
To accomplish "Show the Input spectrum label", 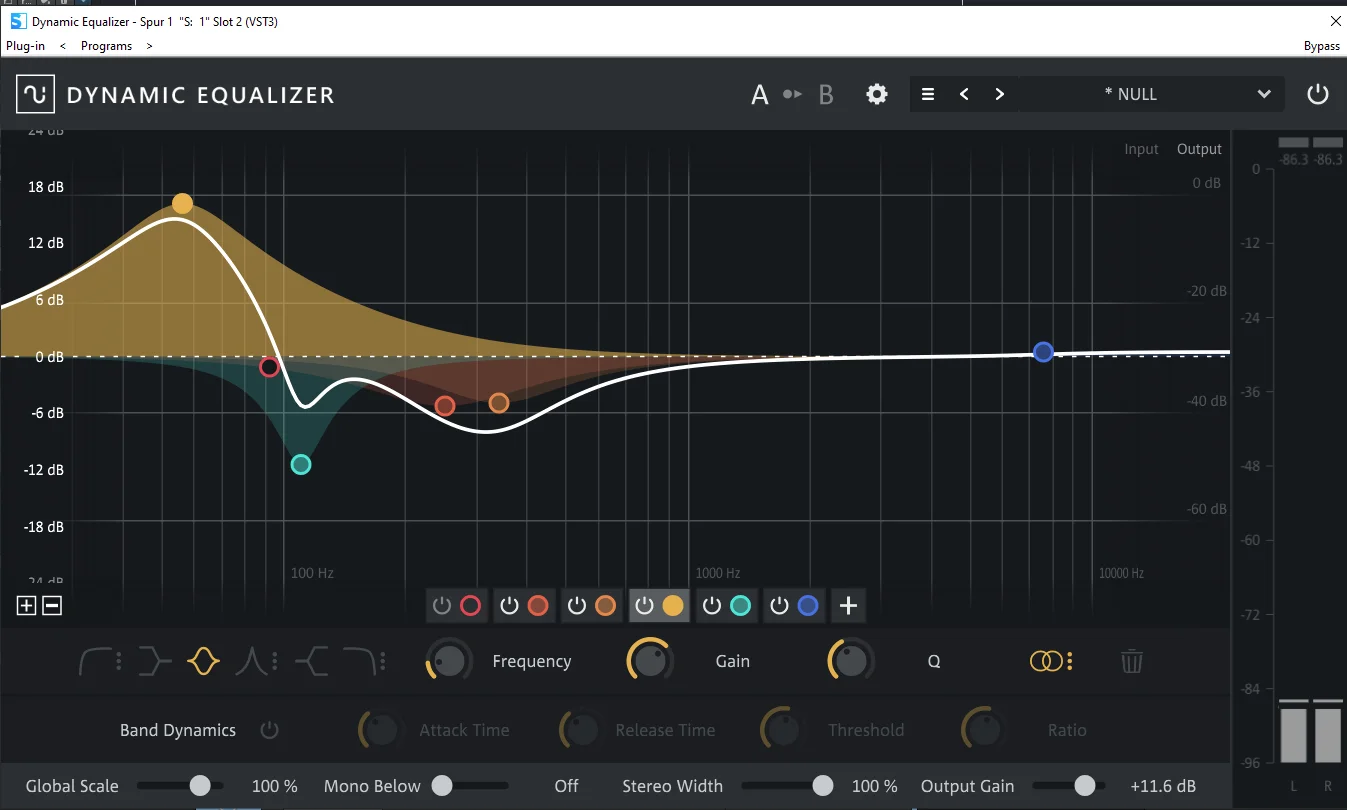I will pyautogui.click(x=1141, y=149).
